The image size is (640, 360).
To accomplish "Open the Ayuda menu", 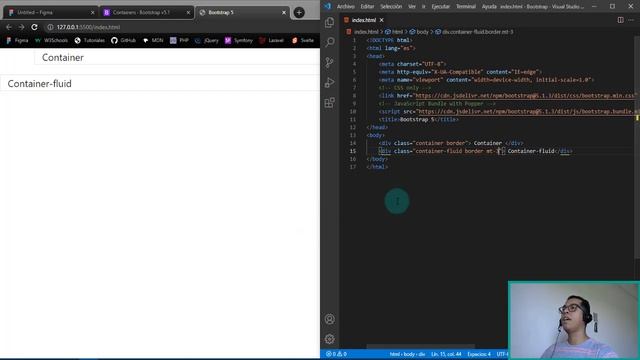I will [489, 7].
